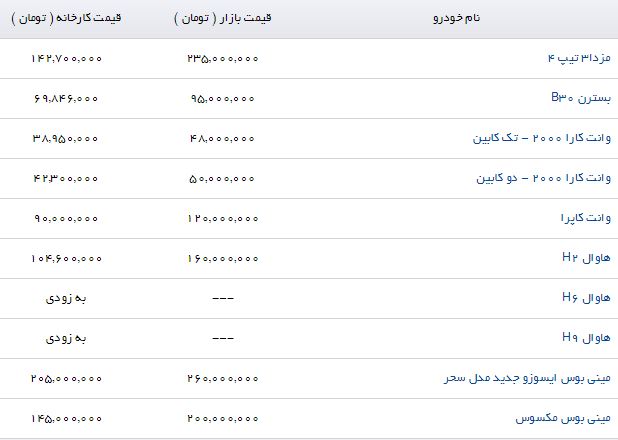Select market price ۱۲۰,۰۰۰,۰۰۰ cell
618x440 pixels.
point(223,218)
